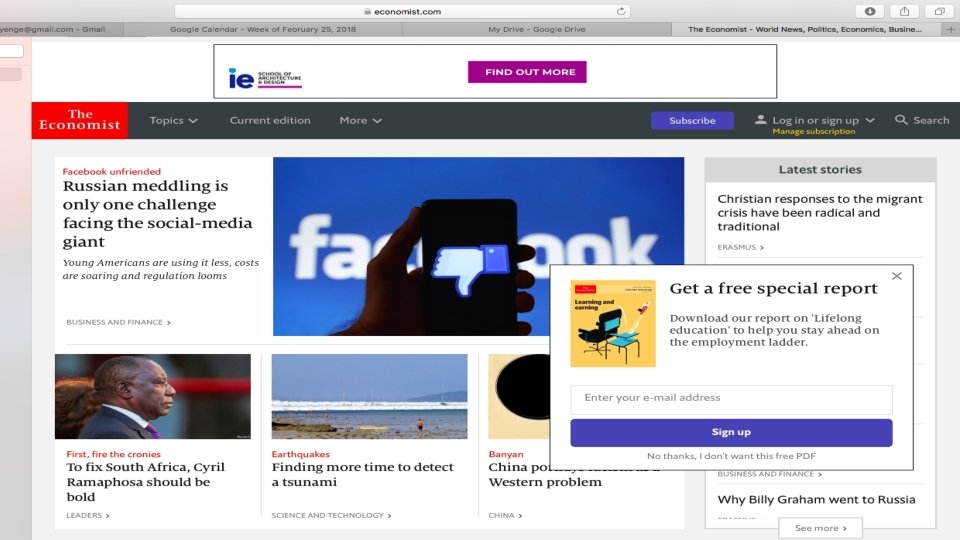Click FIND OUT MORE in the ad banner

pyautogui.click(x=527, y=72)
